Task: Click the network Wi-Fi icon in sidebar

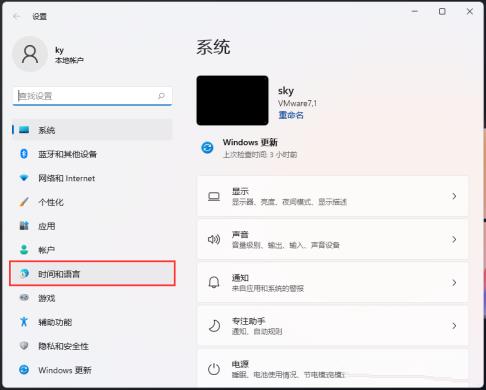Action: coord(24,178)
